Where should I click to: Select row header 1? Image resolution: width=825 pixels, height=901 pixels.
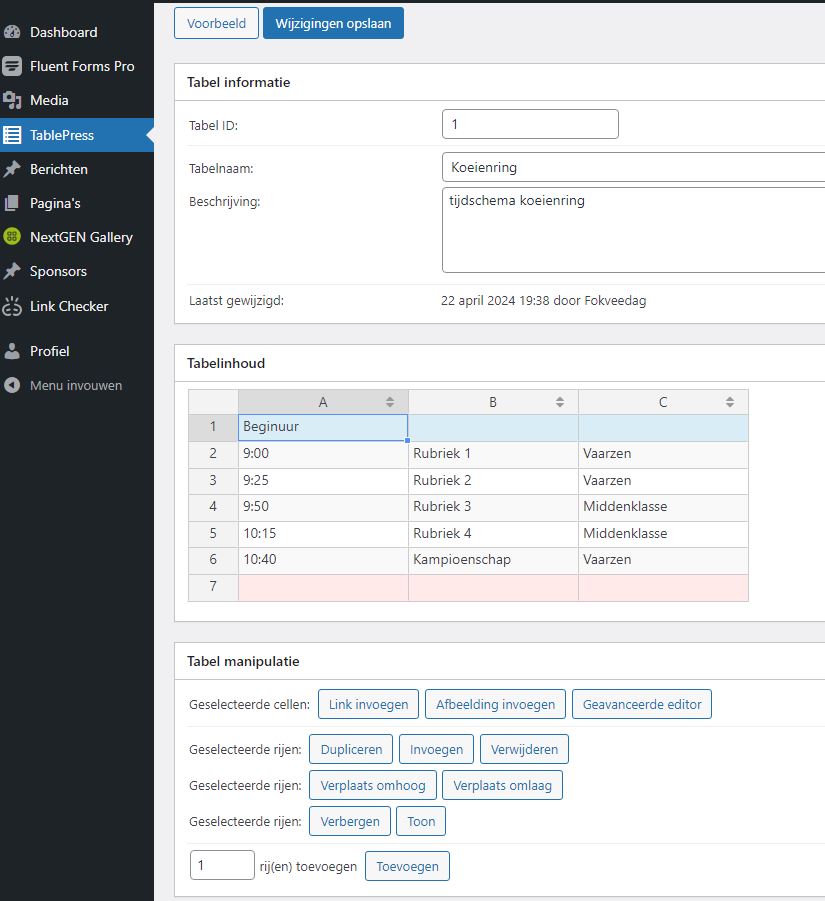213,427
